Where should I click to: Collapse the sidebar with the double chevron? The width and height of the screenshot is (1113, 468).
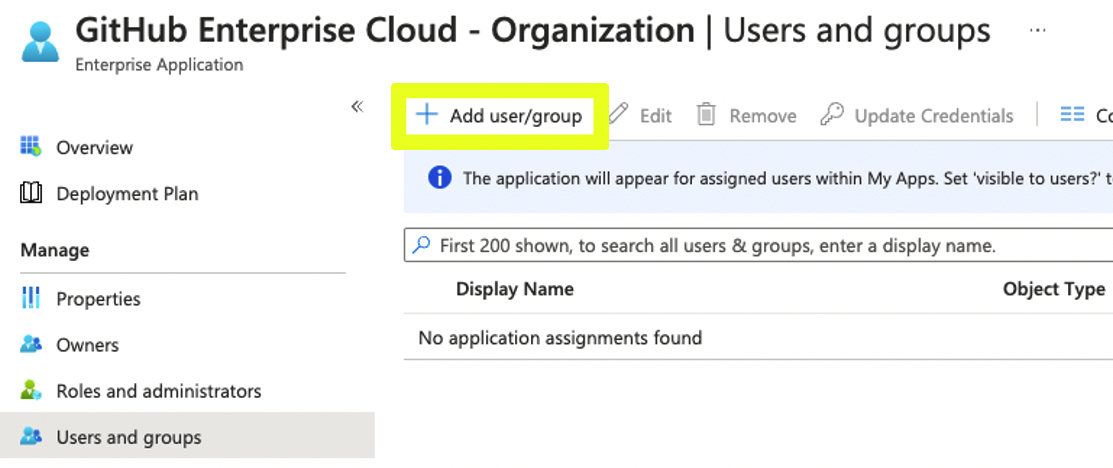coord(357,107)
